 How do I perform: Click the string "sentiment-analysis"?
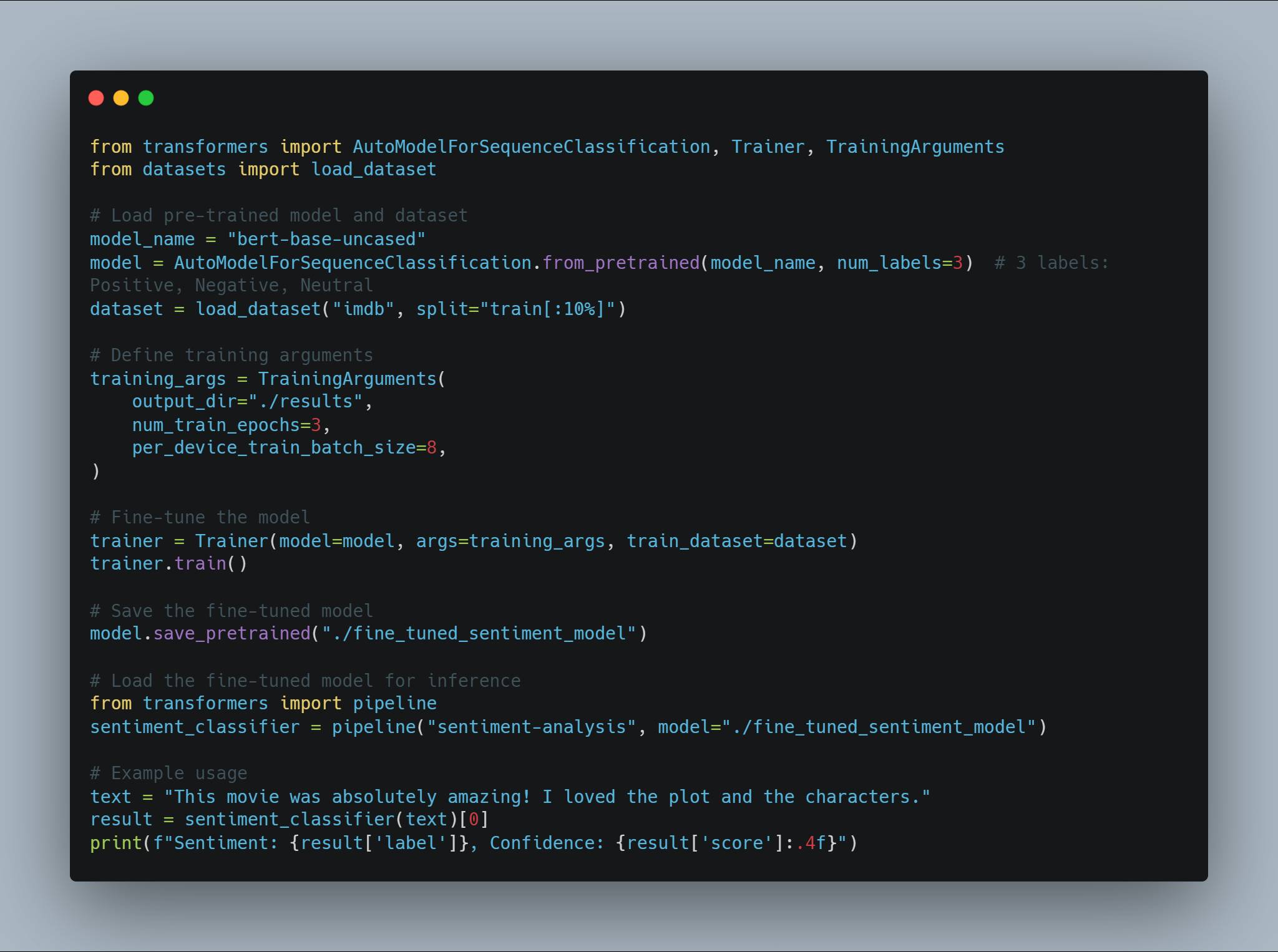click(x=531, y=727)
